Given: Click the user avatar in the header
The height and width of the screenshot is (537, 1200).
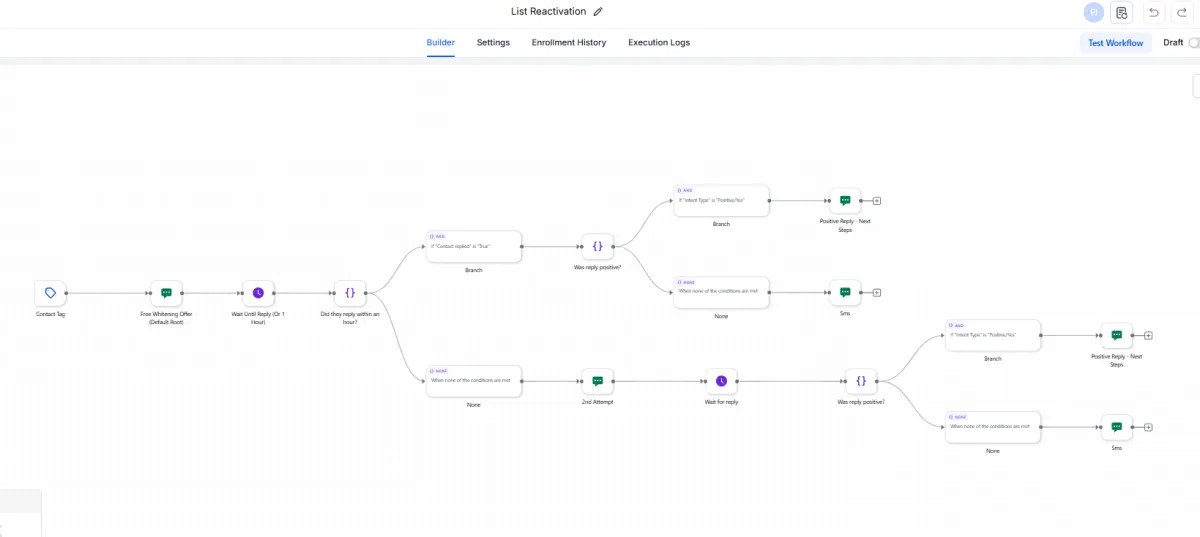Looking at the screenshot, I should [x=1094, y=13].
